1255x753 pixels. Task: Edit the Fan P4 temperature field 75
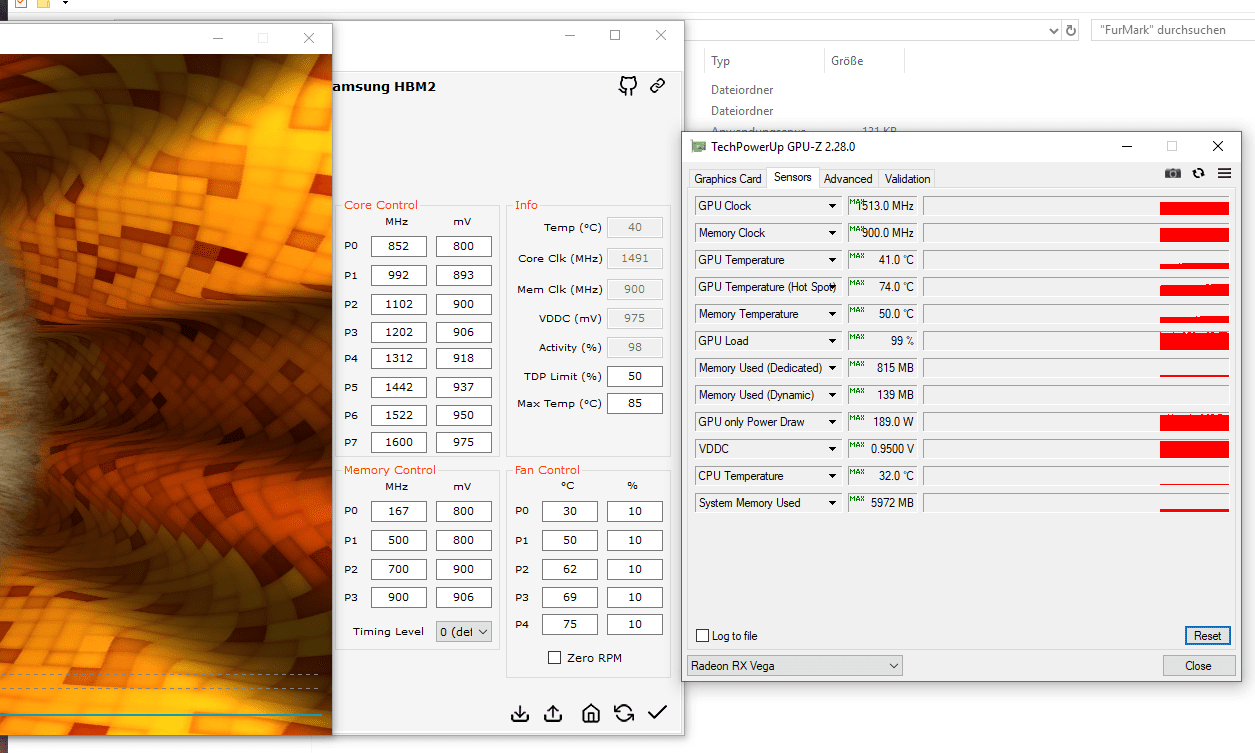[x=570, y=624]
